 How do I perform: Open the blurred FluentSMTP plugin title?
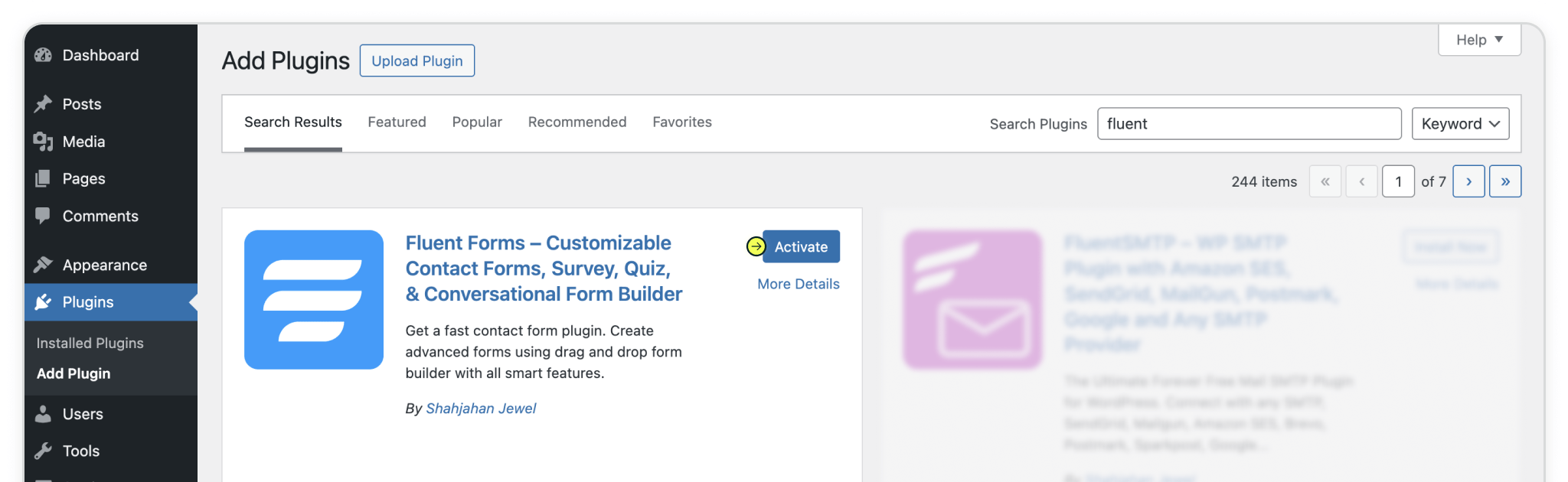pyautogui.click(x=1200, y=294)
